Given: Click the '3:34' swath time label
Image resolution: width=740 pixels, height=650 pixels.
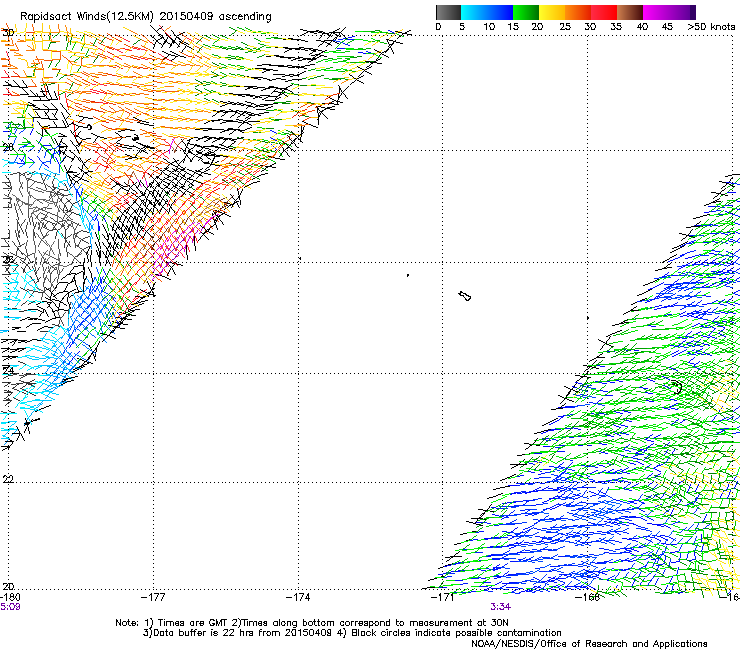Looking at the screenshot, I should tap(500, 607).
